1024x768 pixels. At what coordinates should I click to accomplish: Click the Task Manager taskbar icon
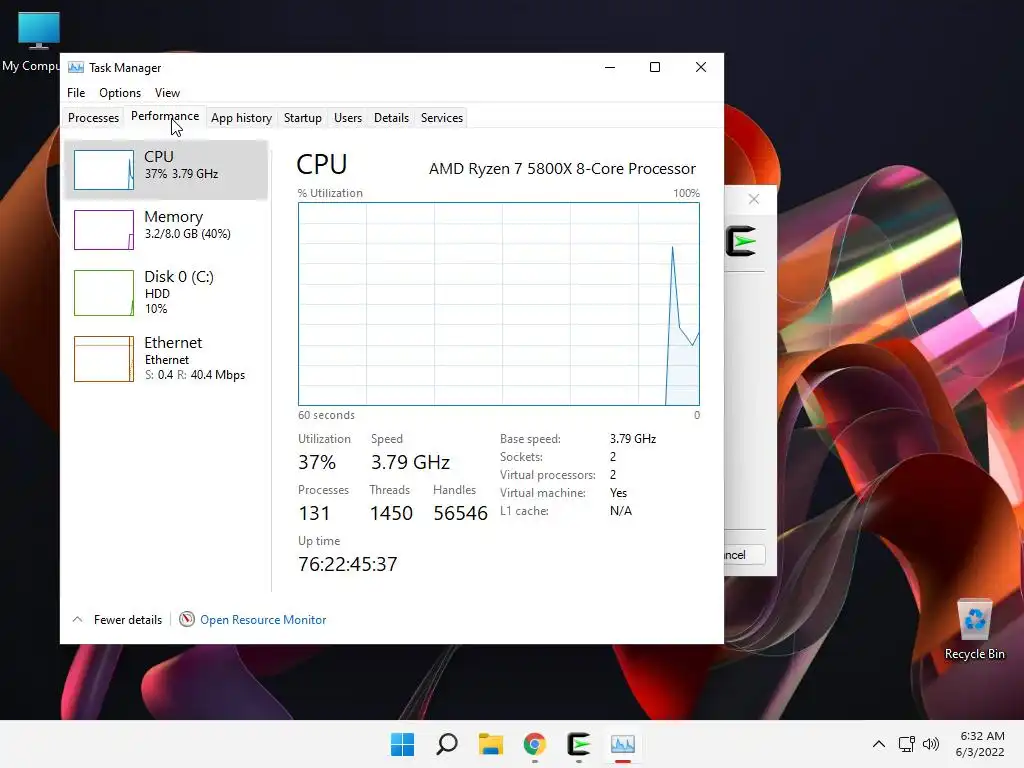622,744
